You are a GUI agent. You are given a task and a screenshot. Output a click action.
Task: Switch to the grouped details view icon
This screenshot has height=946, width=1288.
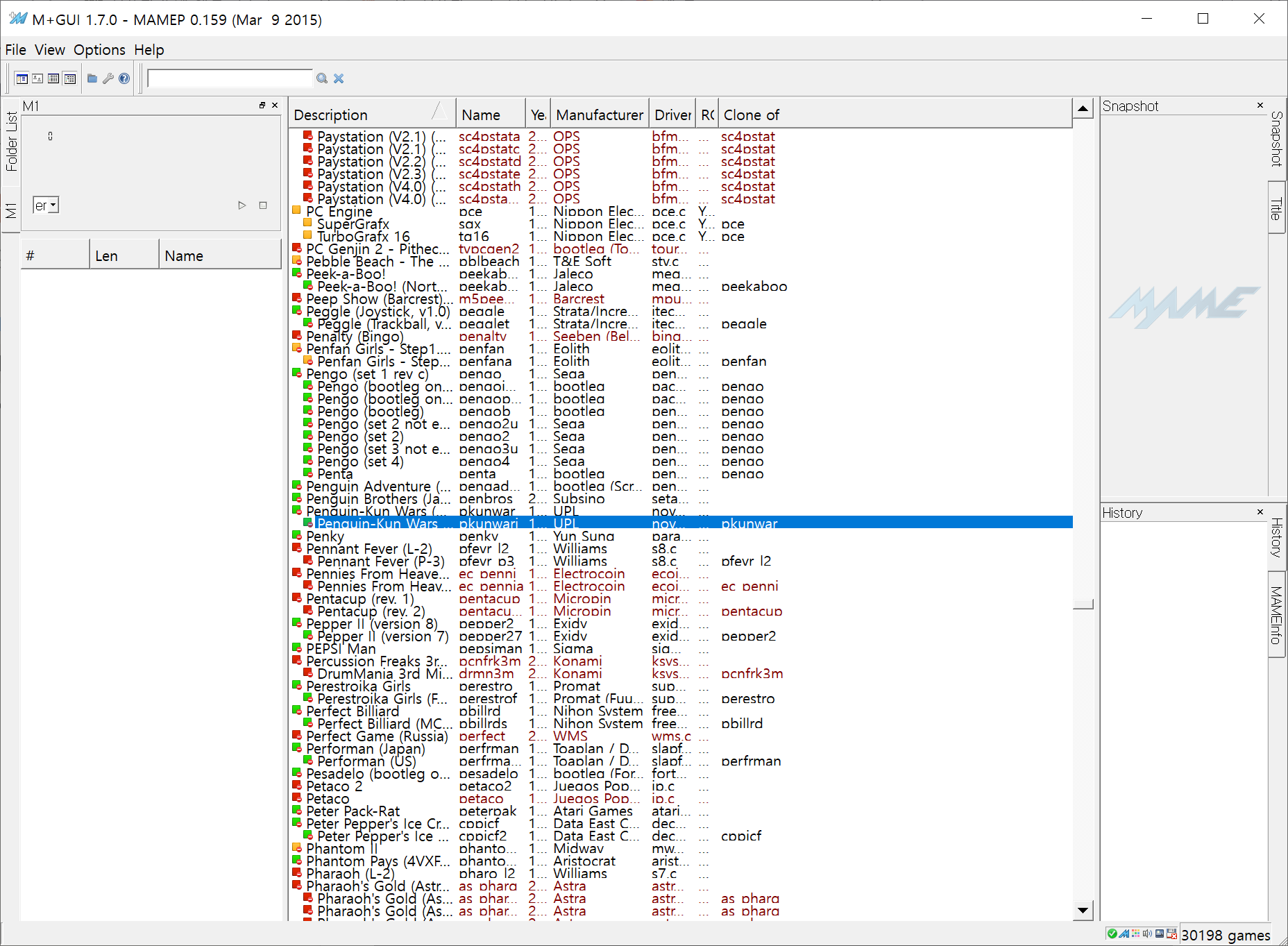[70, 78]
